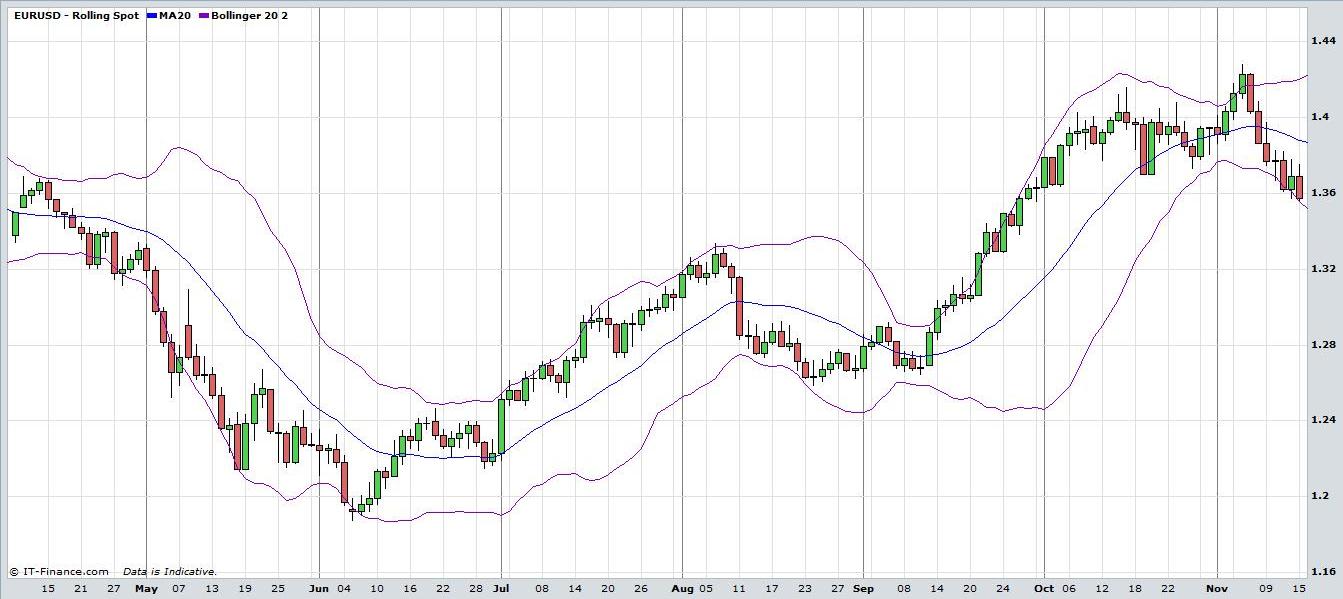Click the 1.4 price axis label
The width and height of the screenshot is (1343, 599).
pyautogui.click(x=1320, y=117)
